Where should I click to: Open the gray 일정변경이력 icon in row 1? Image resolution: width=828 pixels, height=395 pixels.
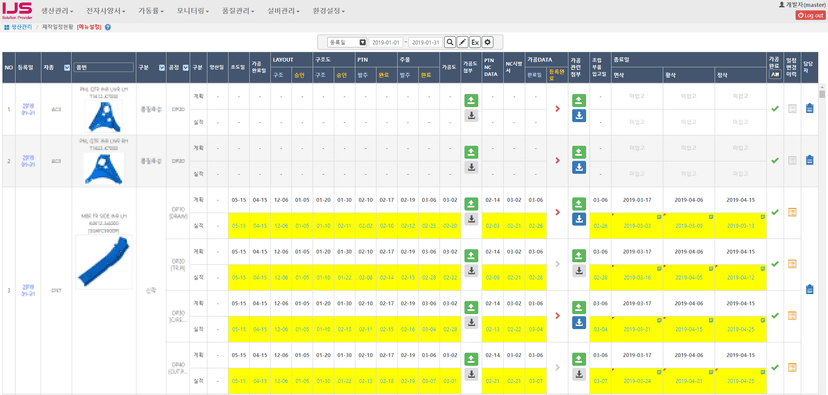792,108
